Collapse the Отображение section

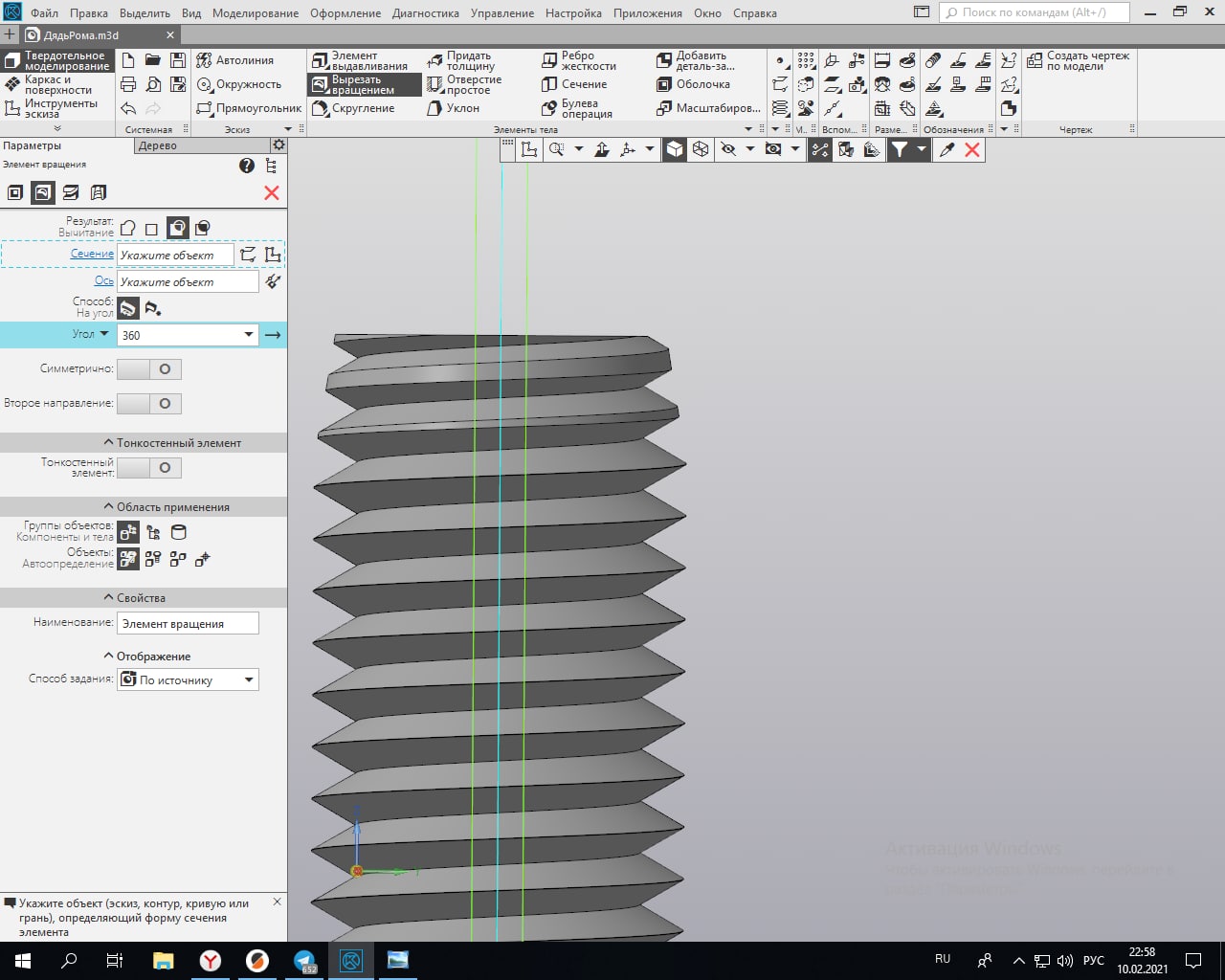108,656
